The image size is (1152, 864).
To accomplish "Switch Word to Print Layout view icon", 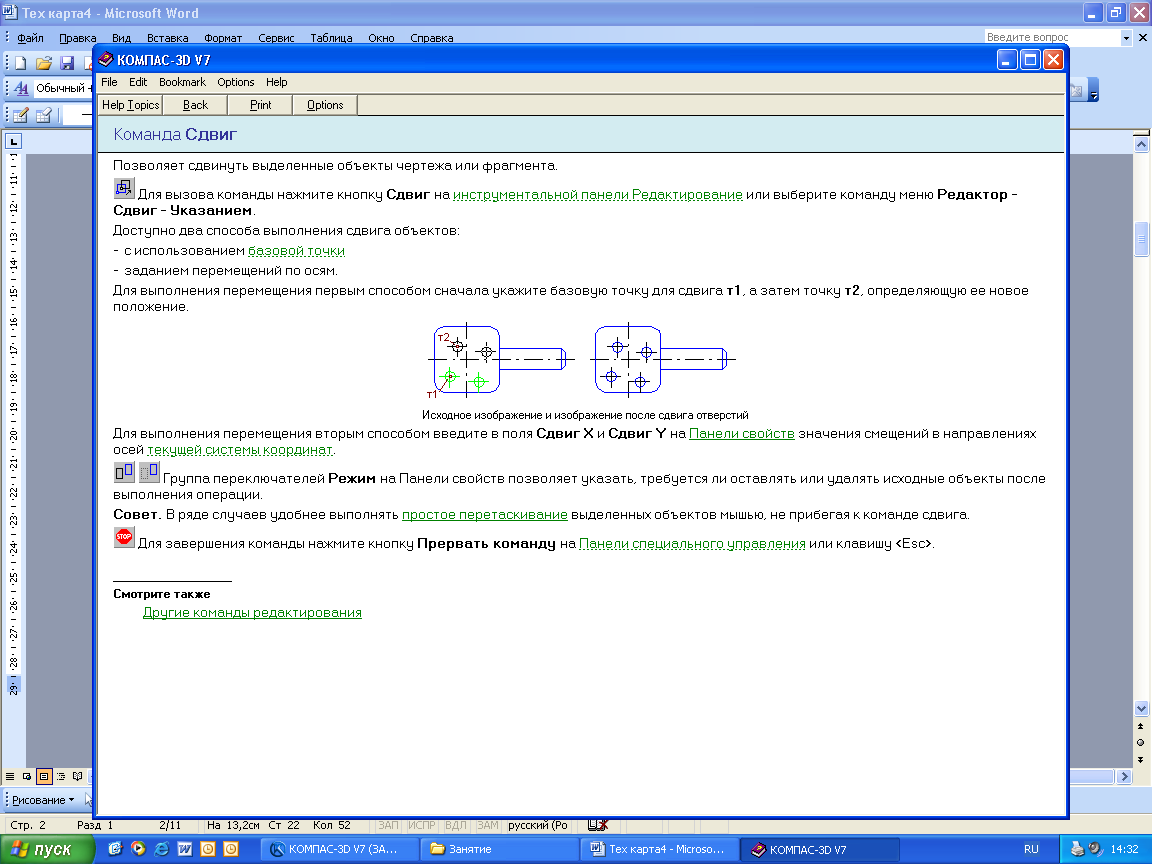I will pos(44,776).
